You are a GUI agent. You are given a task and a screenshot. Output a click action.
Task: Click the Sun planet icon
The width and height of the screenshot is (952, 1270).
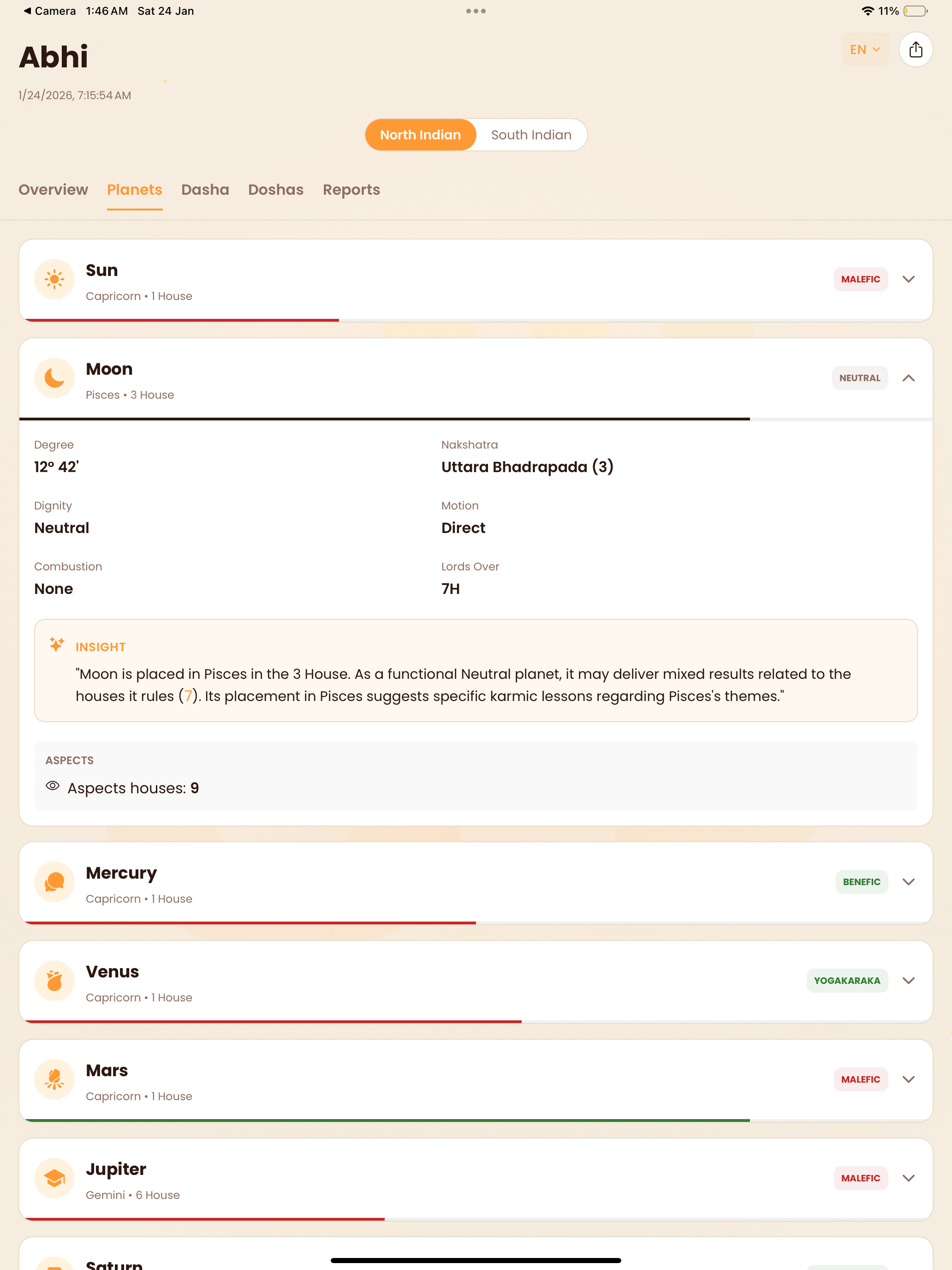(54, 280)
